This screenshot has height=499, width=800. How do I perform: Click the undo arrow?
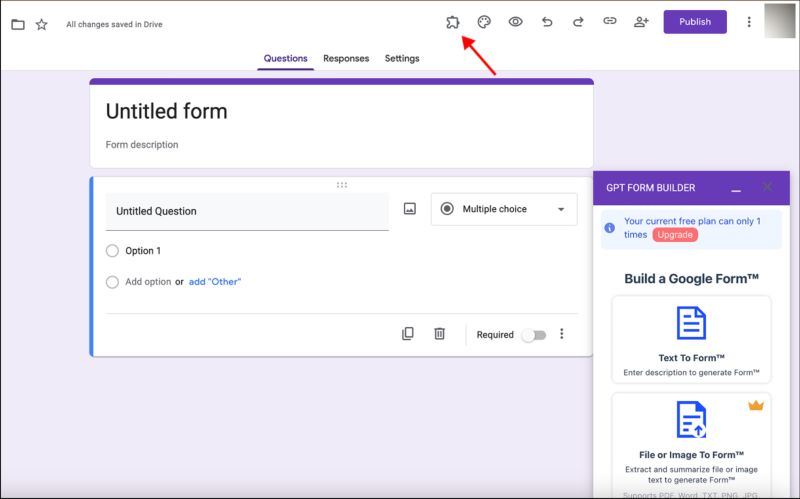(547, 22)
